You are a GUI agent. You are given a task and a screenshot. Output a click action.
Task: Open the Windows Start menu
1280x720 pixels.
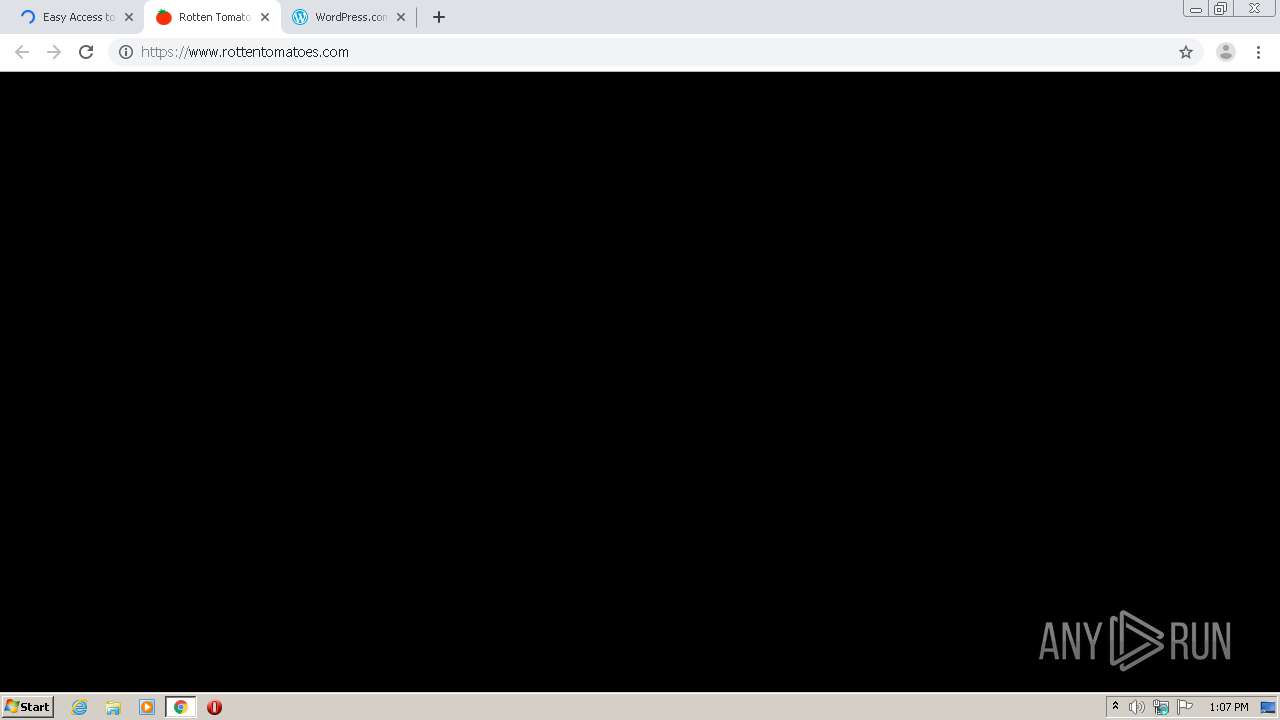pos(28,707)
